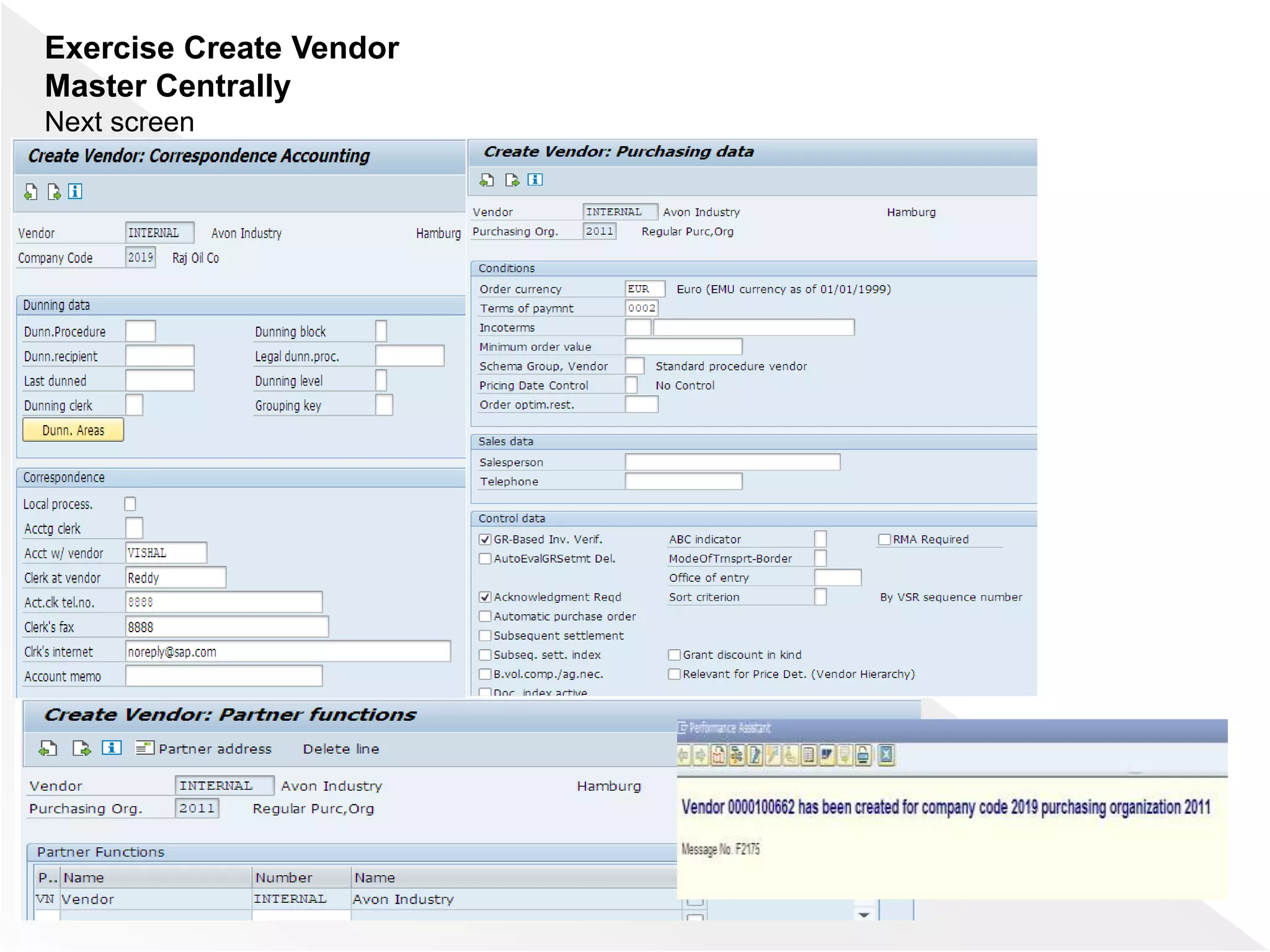Screen dimensions: 1270x952
Task: Close the Performance Assistant with X icon
Action: [x=886, y=755]
